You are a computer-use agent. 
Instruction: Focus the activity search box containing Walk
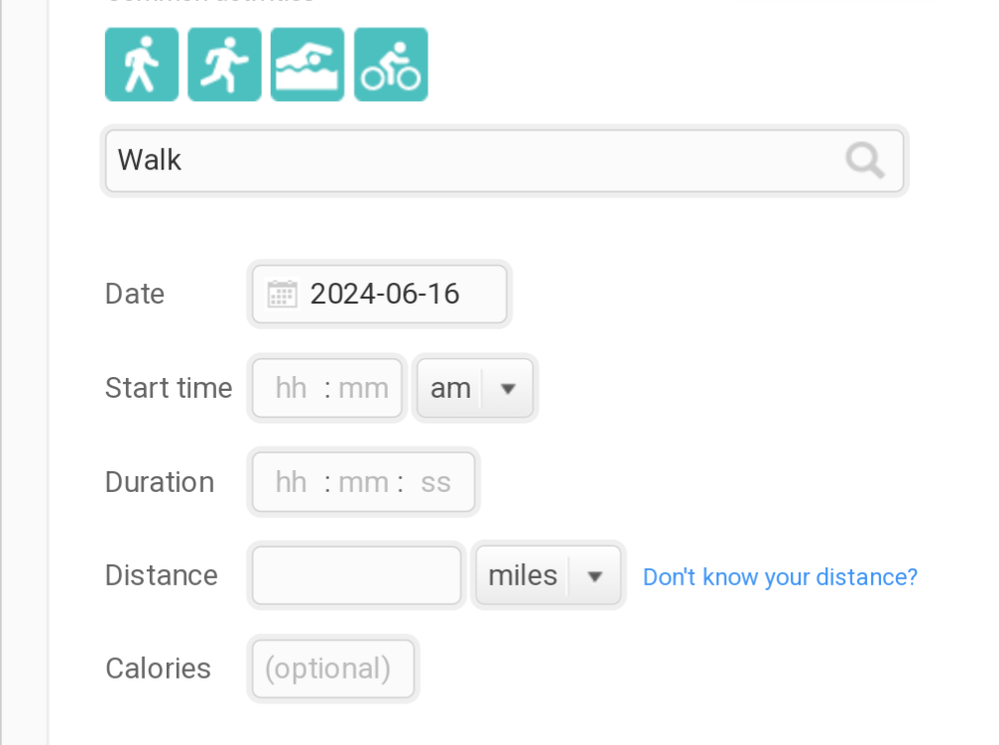click(x=470, y=160)
